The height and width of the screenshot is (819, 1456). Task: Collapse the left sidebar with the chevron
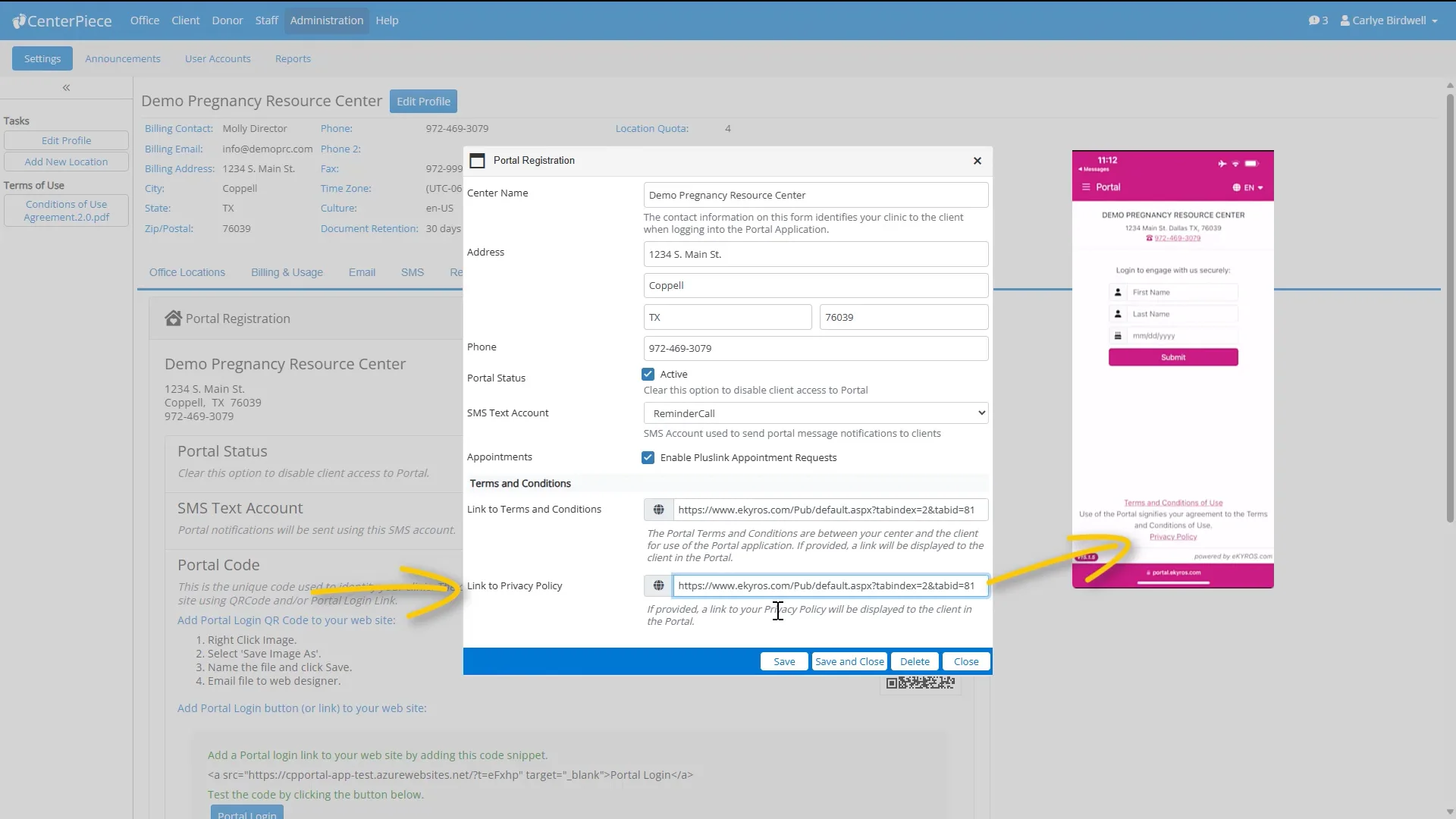66,87
